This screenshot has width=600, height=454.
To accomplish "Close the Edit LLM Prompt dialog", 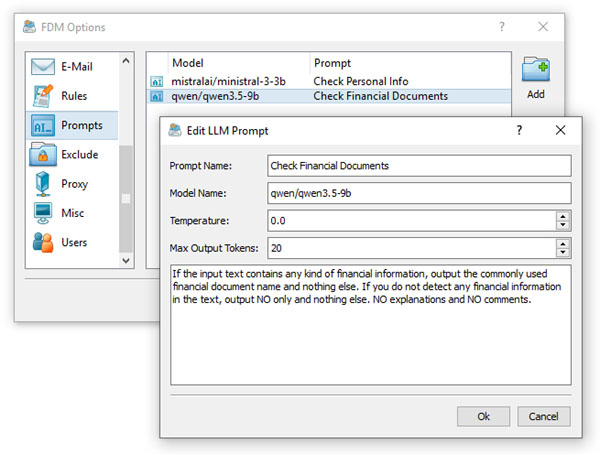I will (561, 130).
